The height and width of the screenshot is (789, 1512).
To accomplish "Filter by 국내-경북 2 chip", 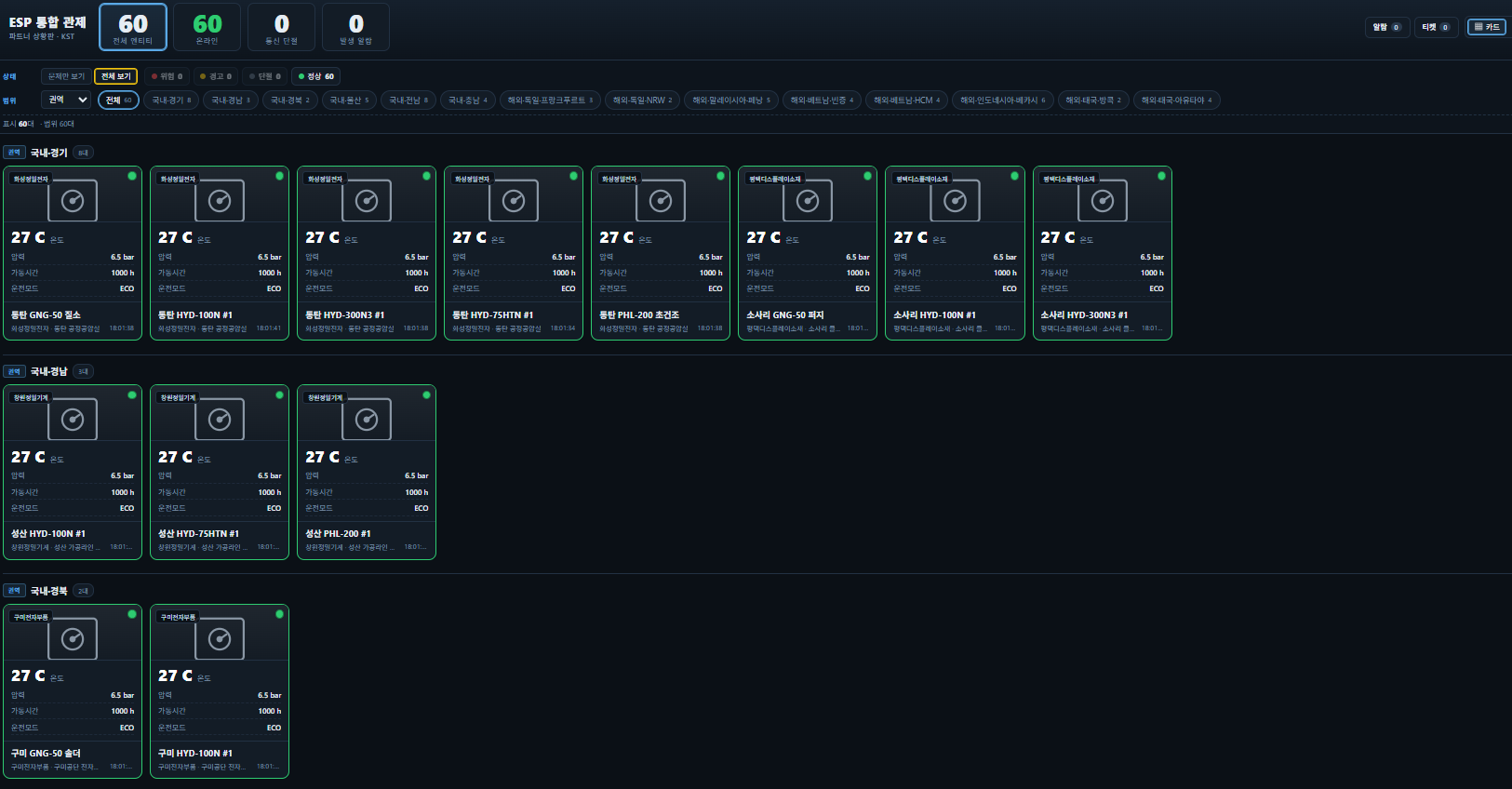I will click(x=290, y=100).
